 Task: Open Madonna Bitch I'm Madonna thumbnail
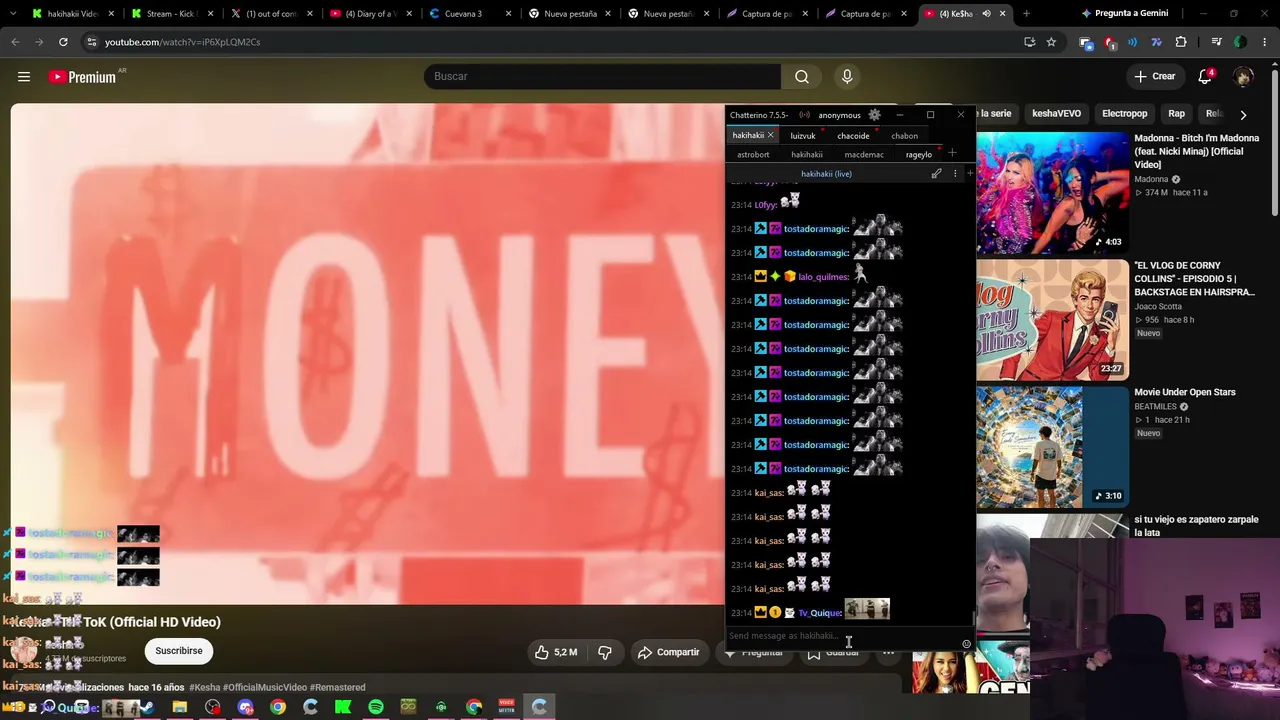(1053, 192)
